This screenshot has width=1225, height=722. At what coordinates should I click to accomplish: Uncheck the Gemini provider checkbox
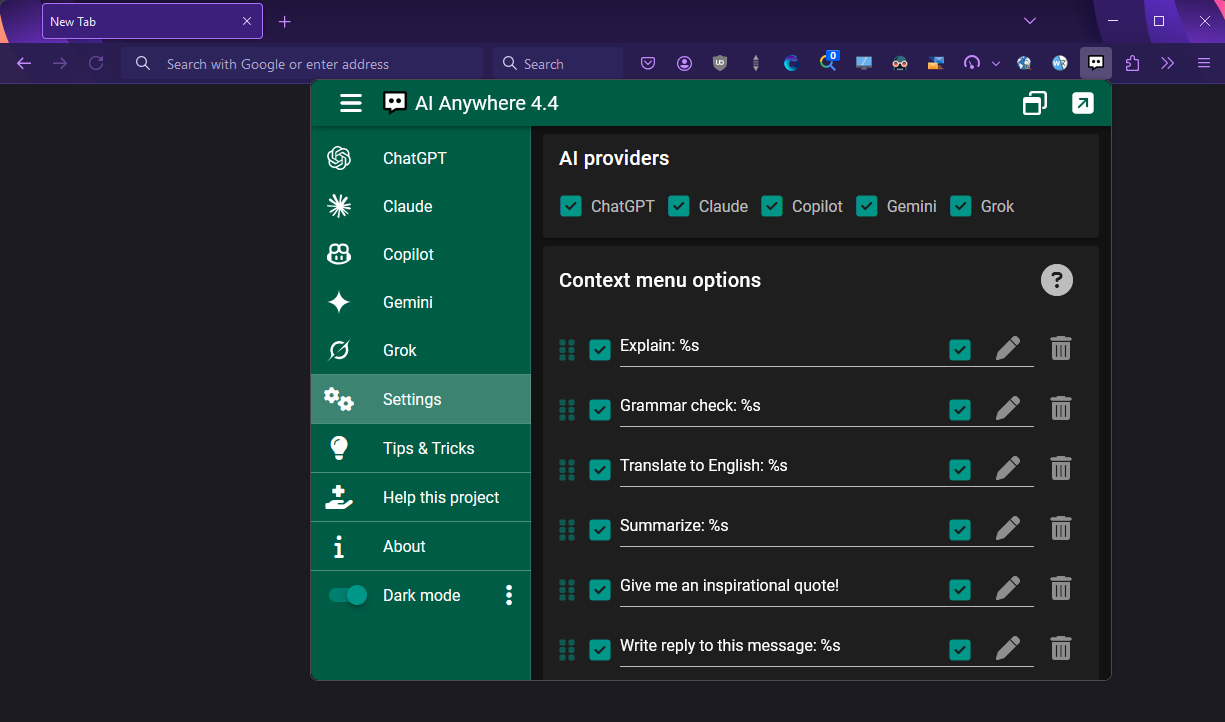[x=867, y=206]
